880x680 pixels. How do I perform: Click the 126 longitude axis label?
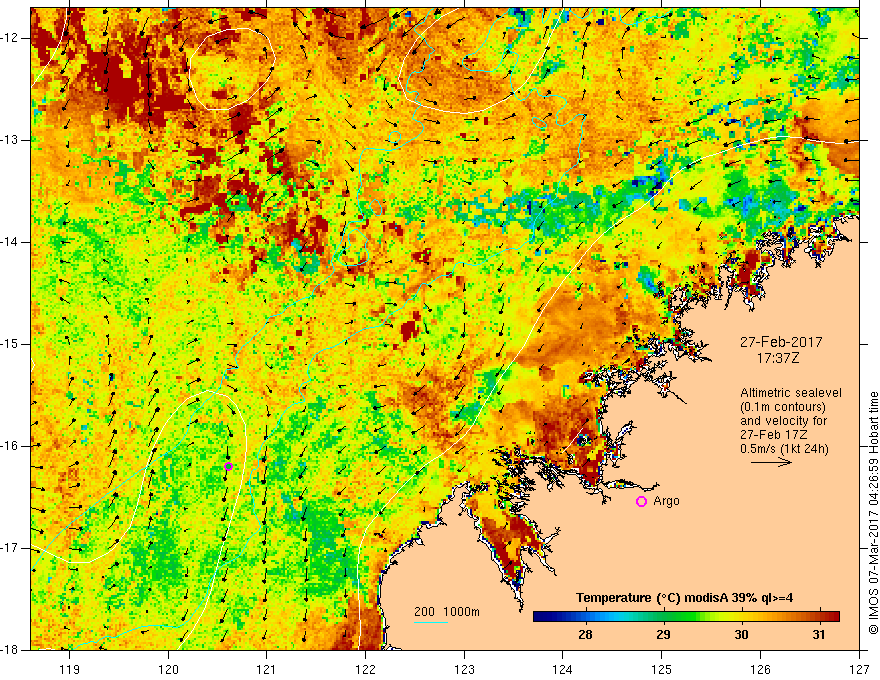click(760, 669)
